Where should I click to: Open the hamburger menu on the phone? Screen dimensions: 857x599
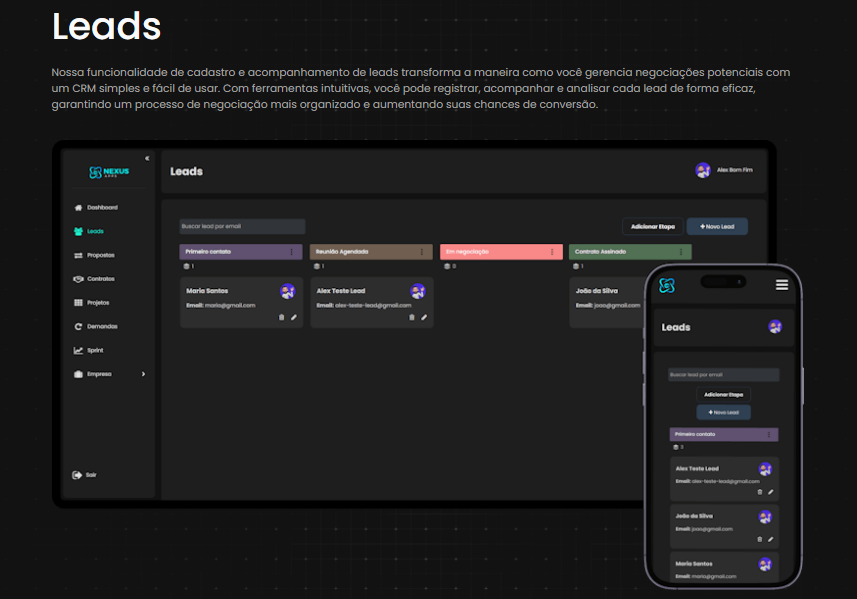pyautogui.click(x=782, y=285)
